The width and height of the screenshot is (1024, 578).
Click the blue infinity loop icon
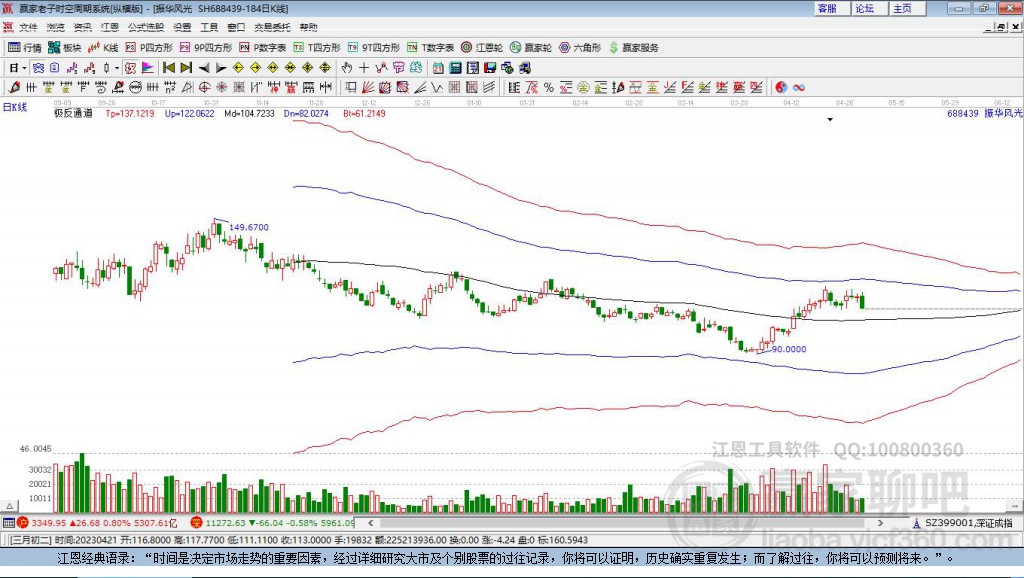[x=799, y=88]
